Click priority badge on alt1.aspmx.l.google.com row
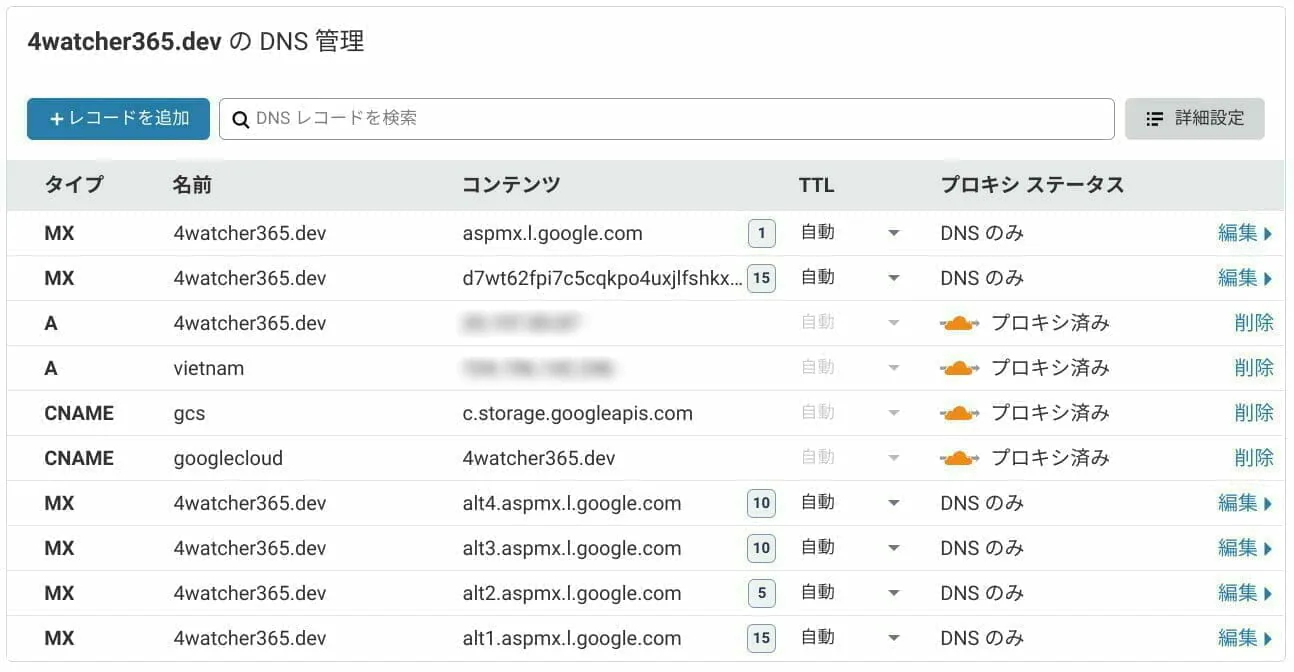1294x672 pixels. (x=761, y=638)
